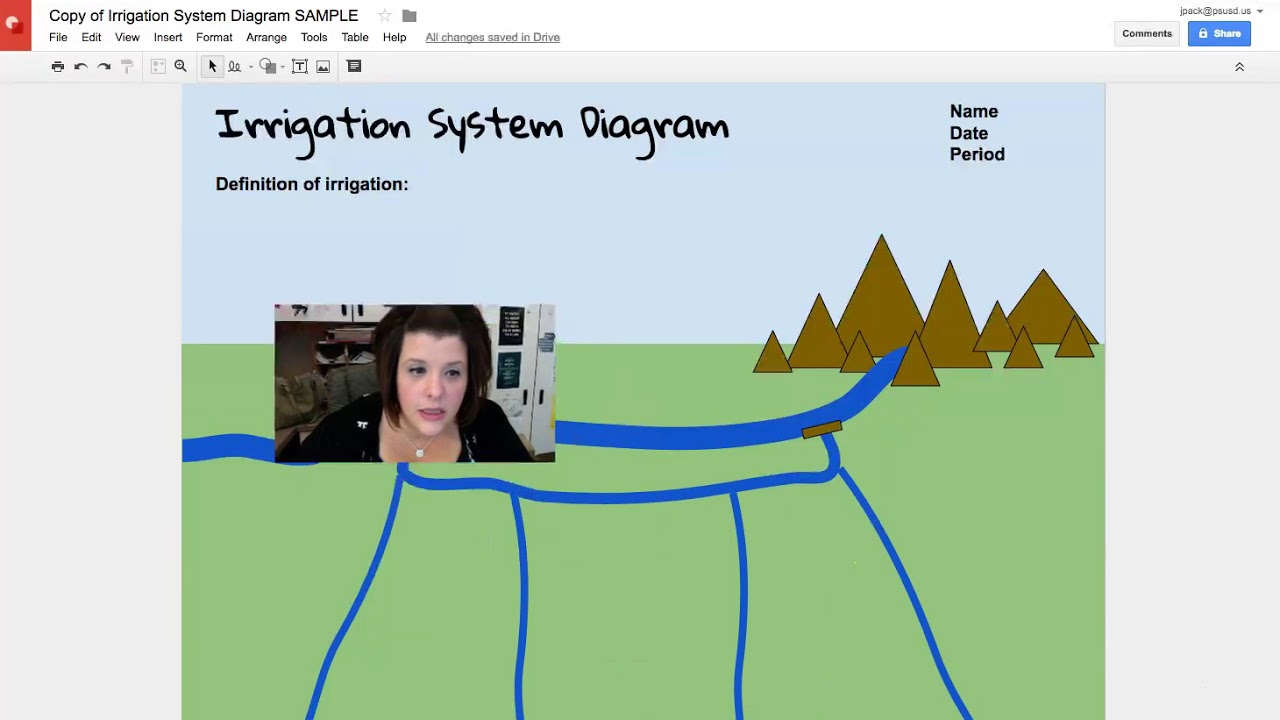
Task: Open the Google Drawings home icon
Action: coord(15,25)
